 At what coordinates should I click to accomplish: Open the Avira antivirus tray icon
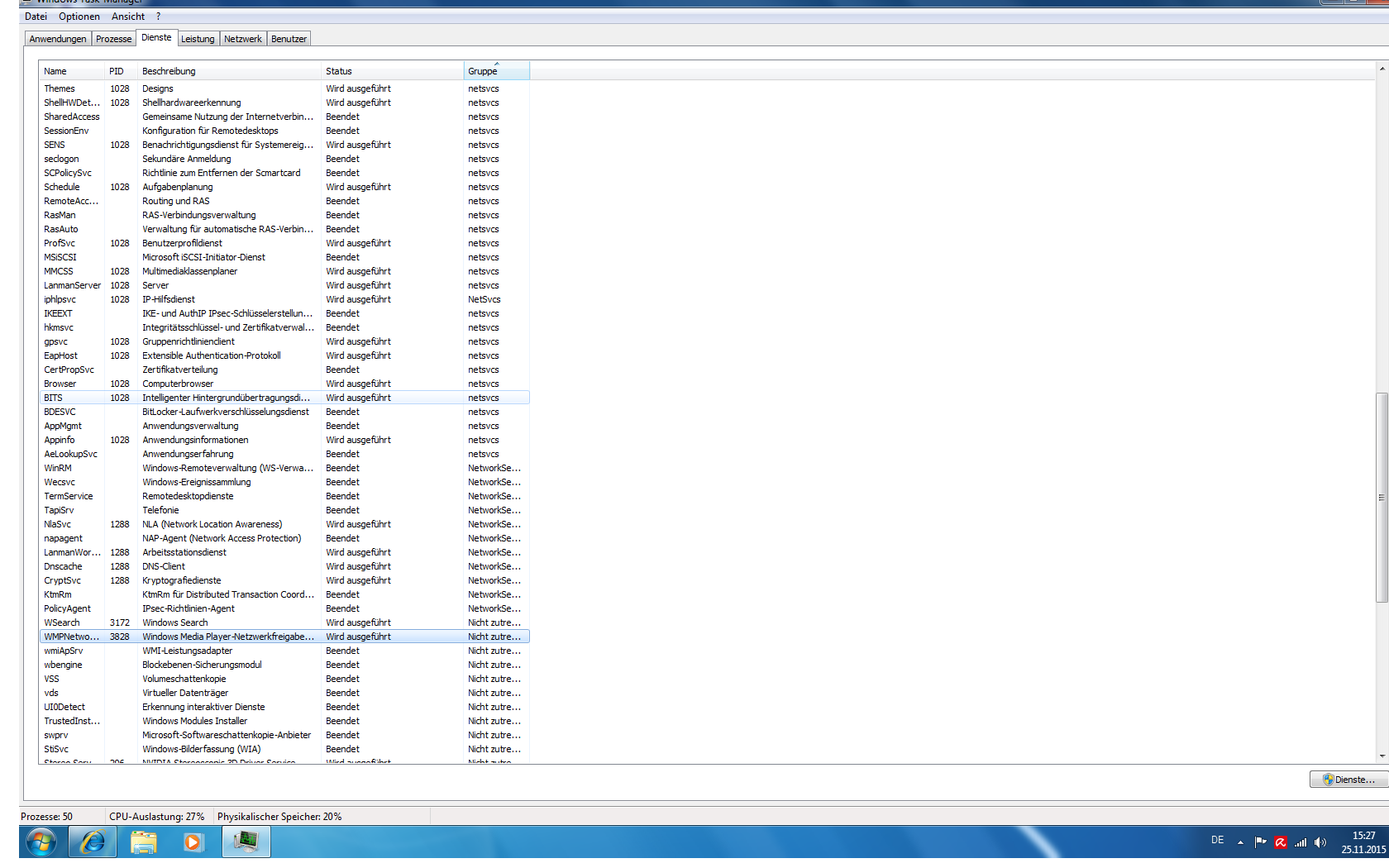point(1281,842)
